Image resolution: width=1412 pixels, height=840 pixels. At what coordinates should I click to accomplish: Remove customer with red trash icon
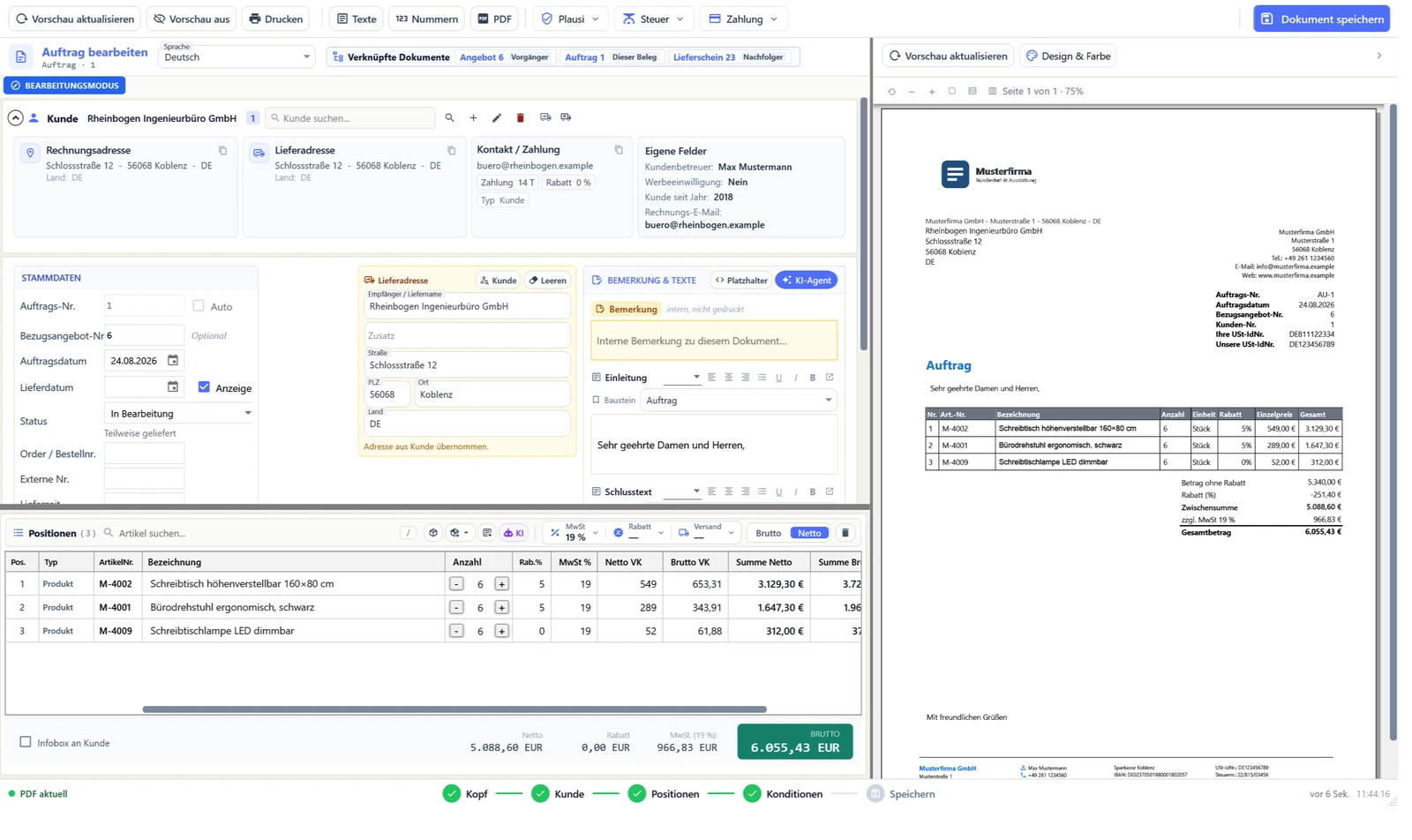click(x=521, y=117)
